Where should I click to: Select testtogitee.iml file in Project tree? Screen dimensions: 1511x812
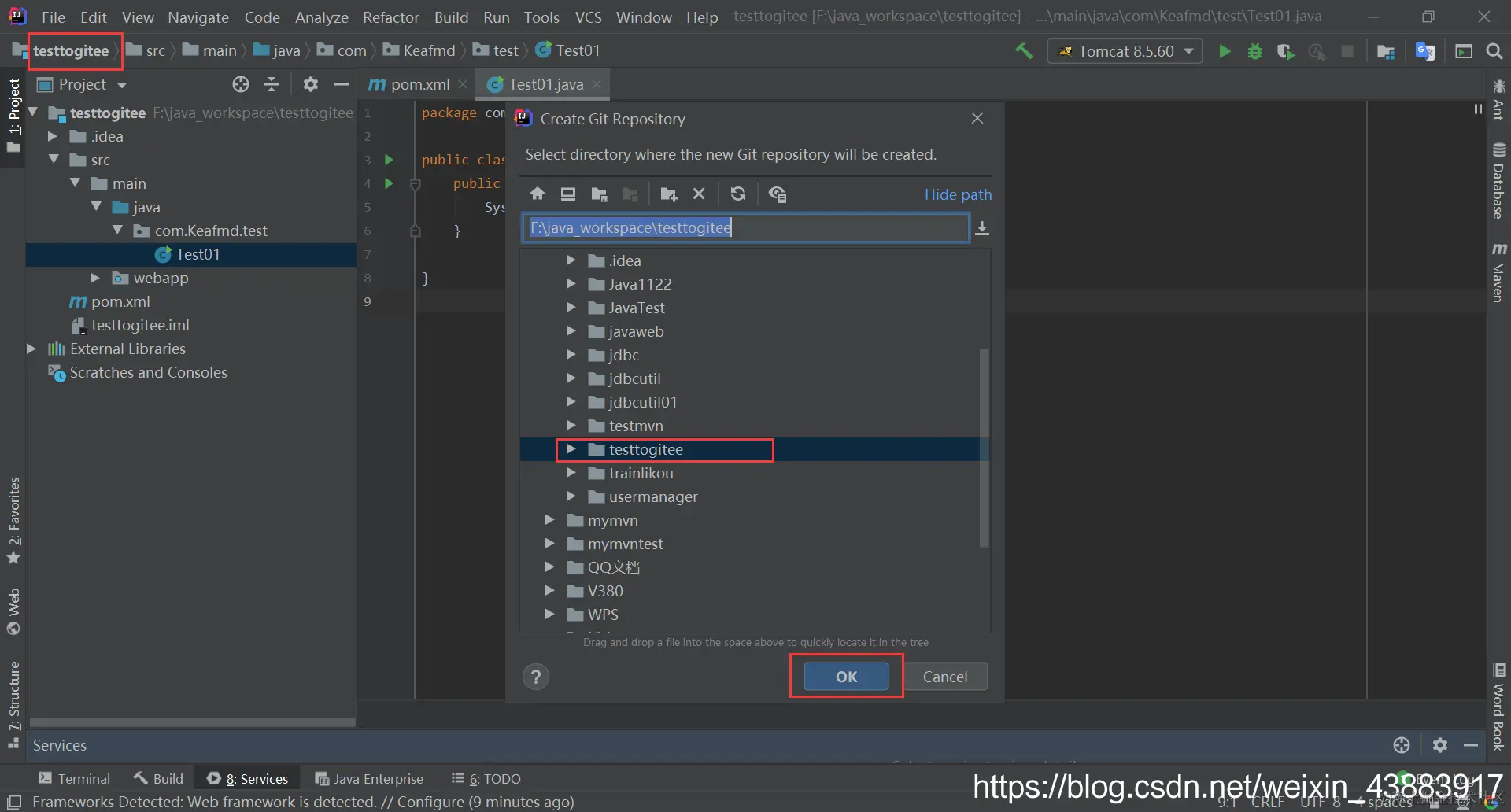(x=140, y=325)
